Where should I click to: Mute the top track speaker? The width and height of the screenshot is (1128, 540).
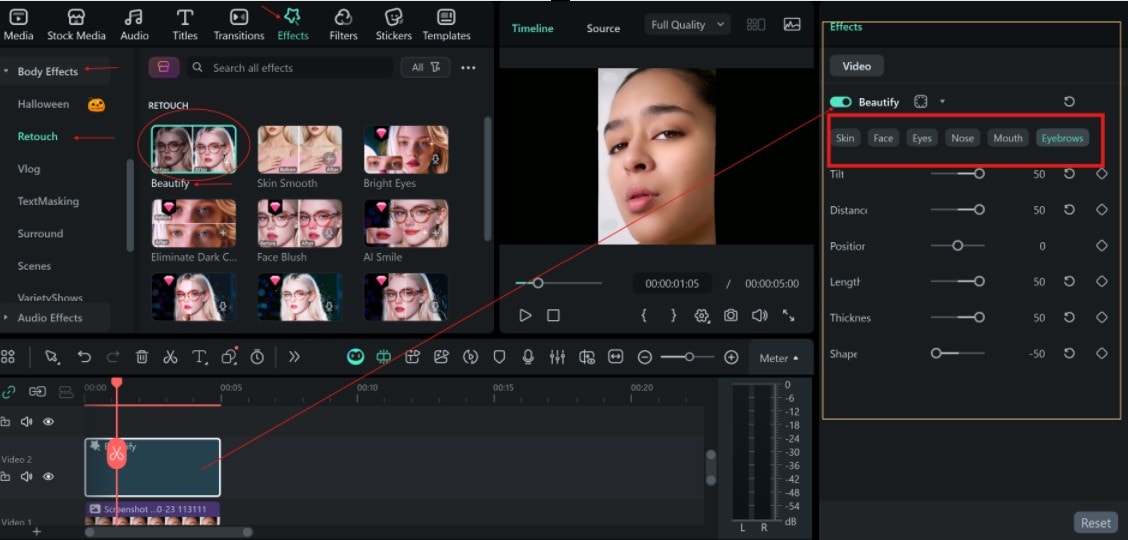point(27,421)
